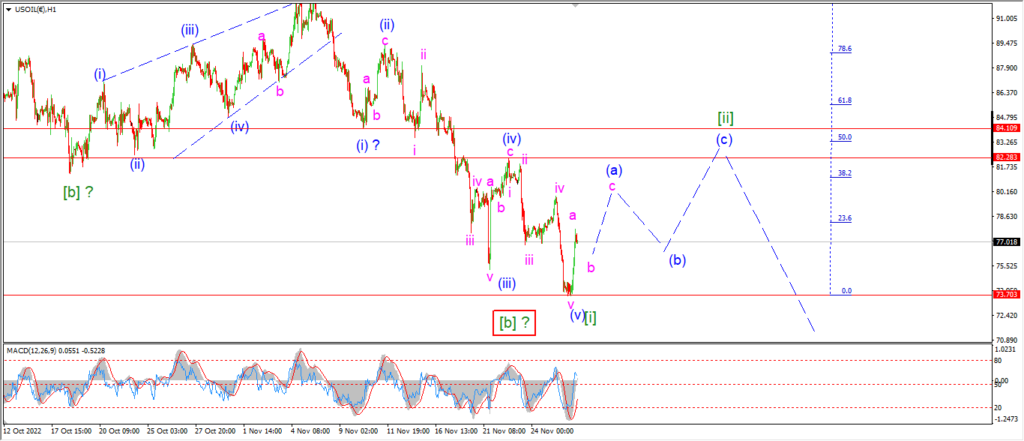The height and width of the screenshot is (441, 1024).
Task: Select the blue (i) ? wave label
Action: 369,145
